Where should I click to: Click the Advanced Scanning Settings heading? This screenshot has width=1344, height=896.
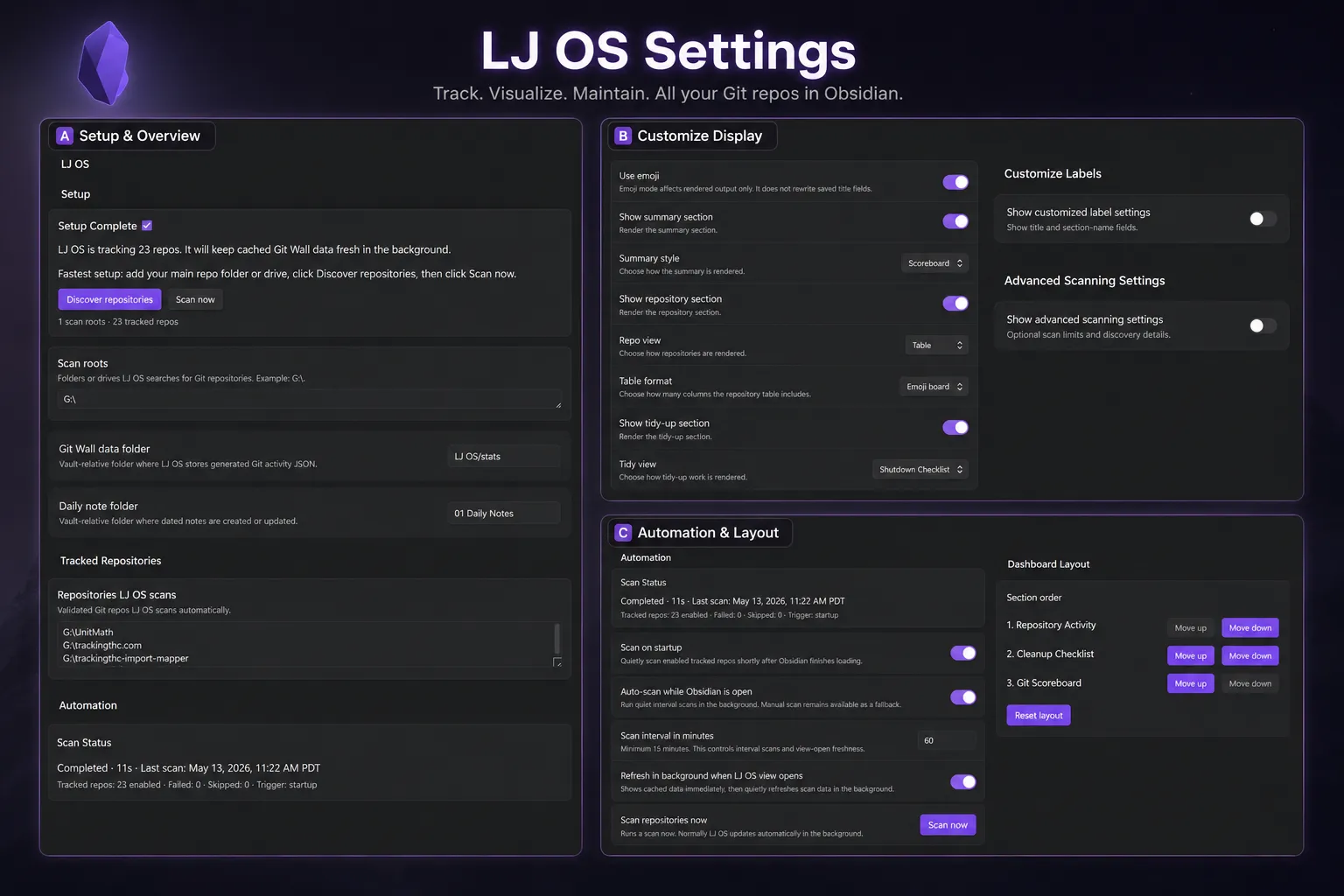click(x=1084, y=281)
